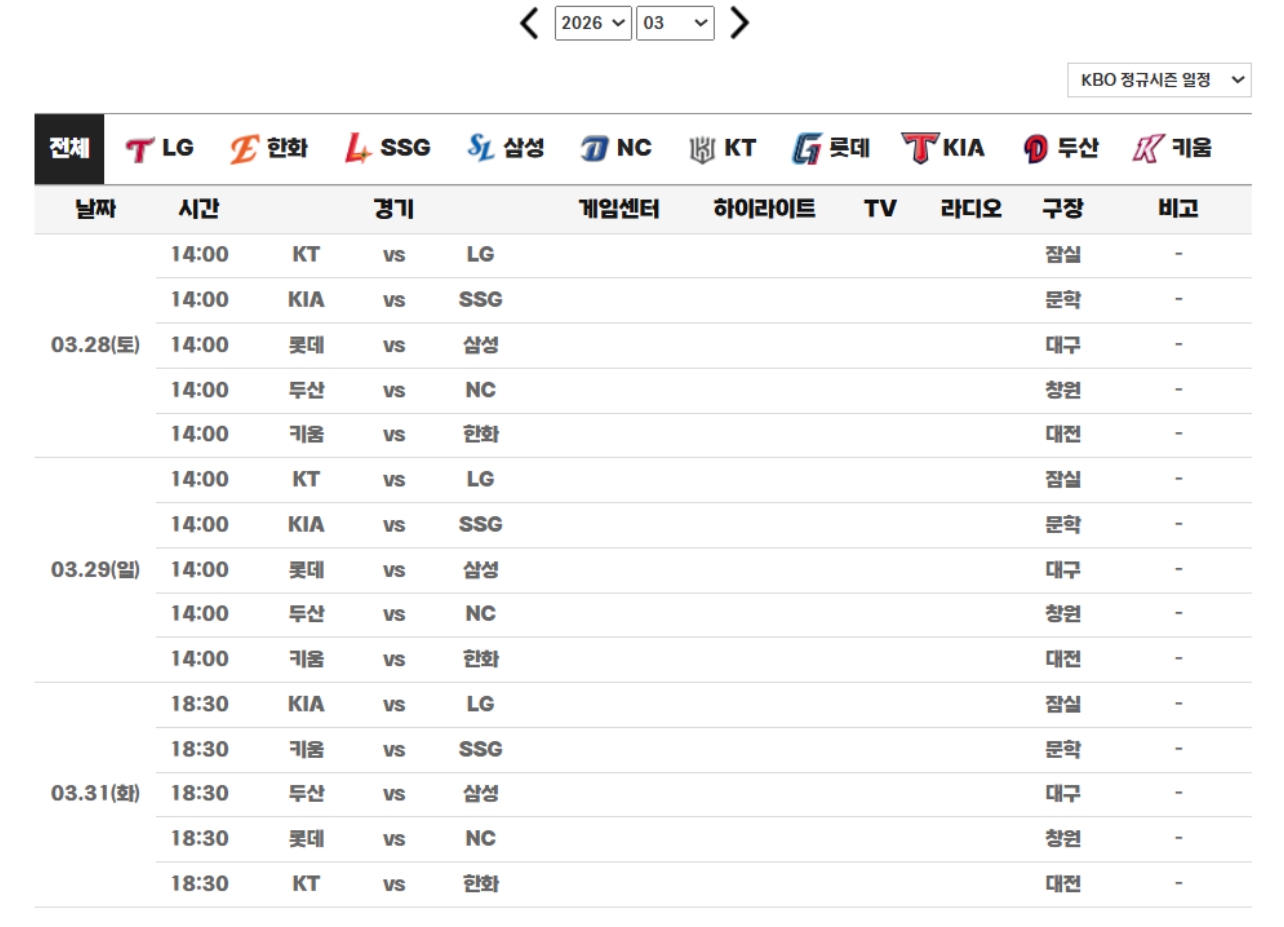Click 14:00 time in 03.28 KT vs LG row
Image resolution: width=1284 pixels, height=927 pixels.
click(x=199, y=255)
